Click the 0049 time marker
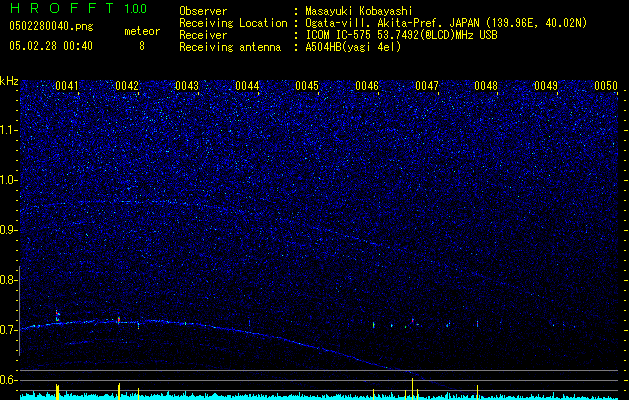Viewport: 629px width, 400px height. 546,86
